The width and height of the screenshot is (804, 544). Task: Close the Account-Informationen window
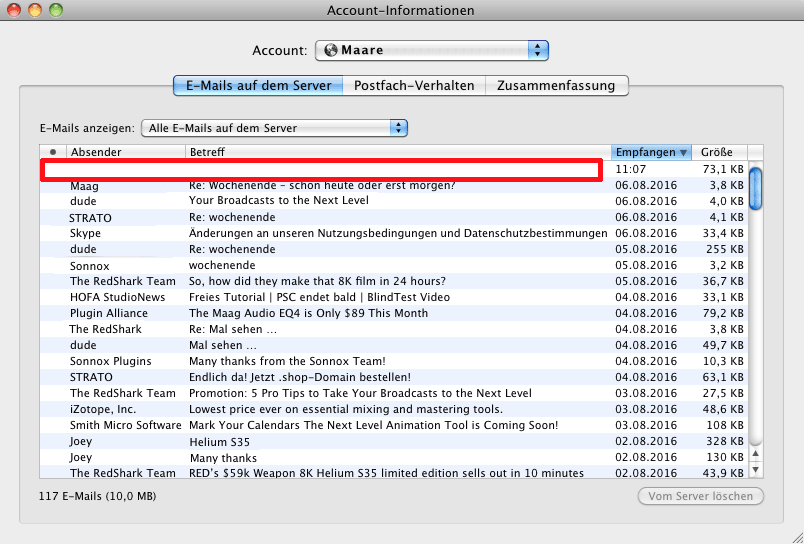point(14,10)
